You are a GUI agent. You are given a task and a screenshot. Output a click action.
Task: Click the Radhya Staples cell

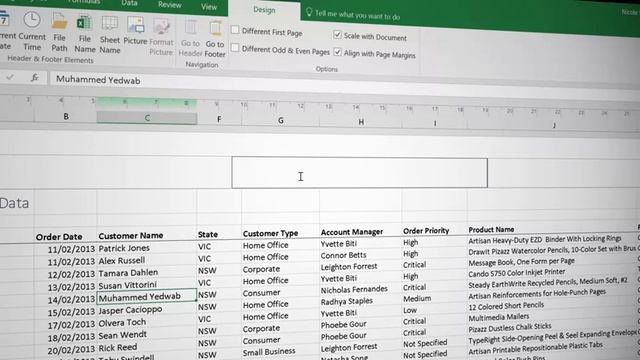(x=347, y=301)
